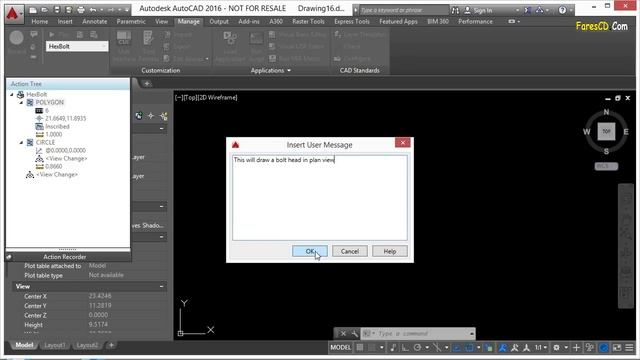Viewport: 640px width, 360px height.
Task: Click the Height value 9.5174
Action: [x=98, y=324]
